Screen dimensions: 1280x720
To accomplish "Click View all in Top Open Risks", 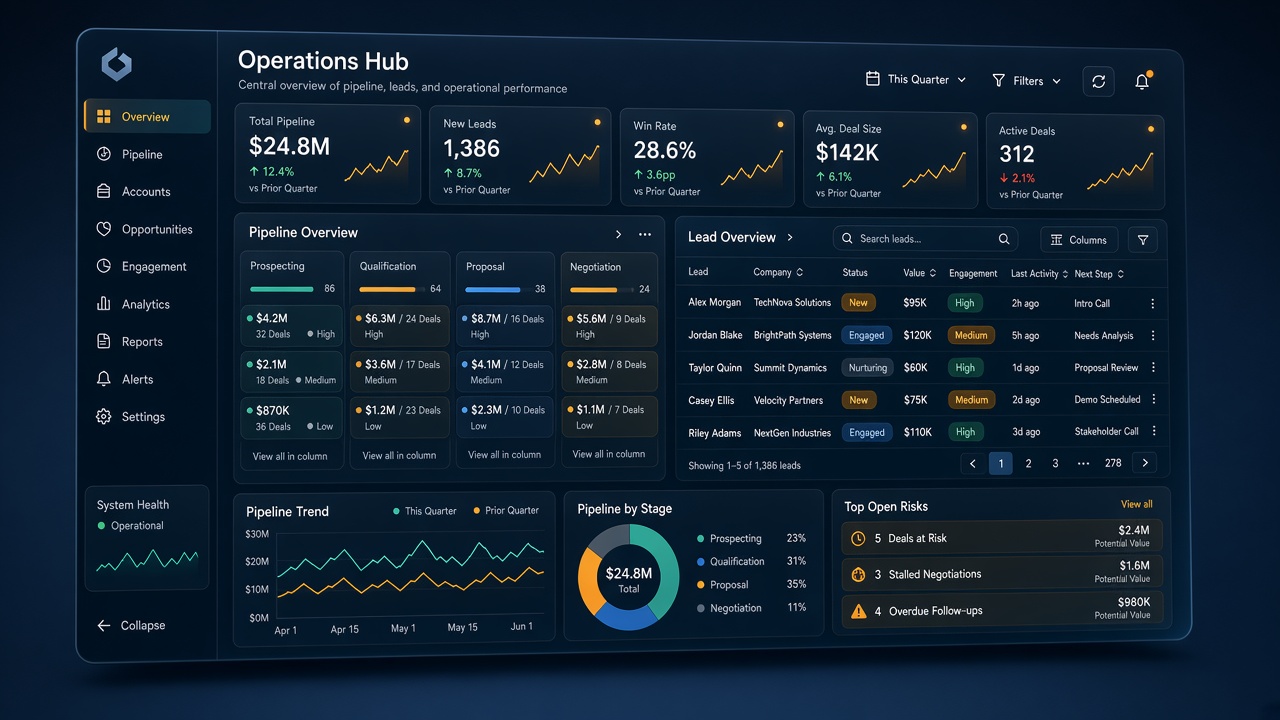I will click(x=1137, y=504).
